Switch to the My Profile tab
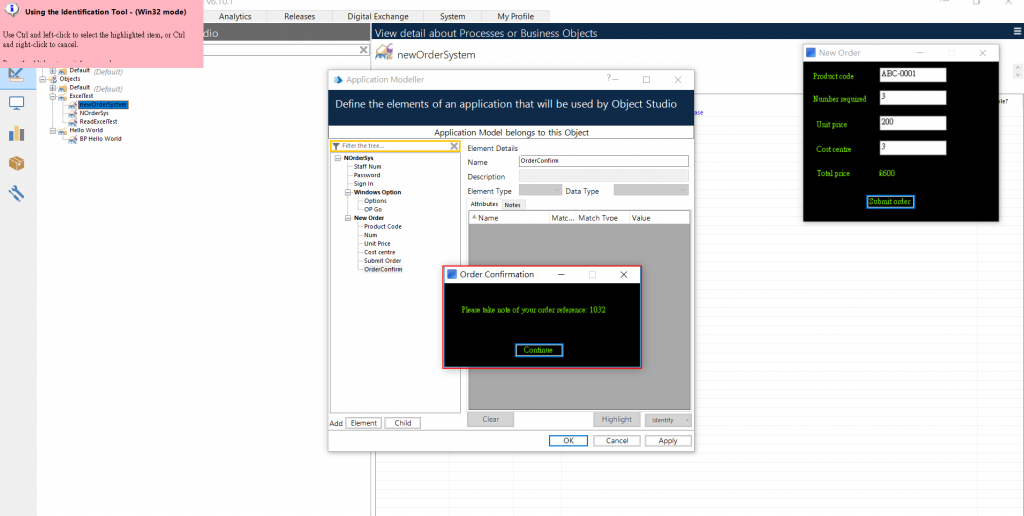The height and width of the screenshot is (516, 1024). (x=515, y=16)
